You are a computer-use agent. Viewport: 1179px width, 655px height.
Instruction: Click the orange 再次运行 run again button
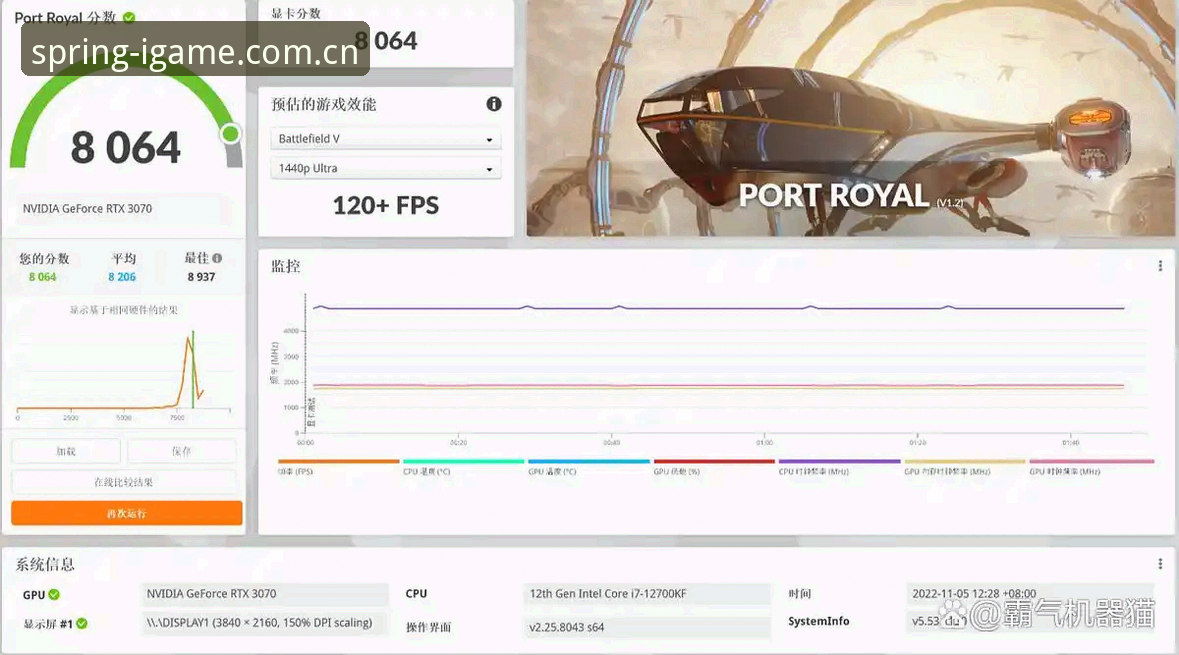click(126, 513)
